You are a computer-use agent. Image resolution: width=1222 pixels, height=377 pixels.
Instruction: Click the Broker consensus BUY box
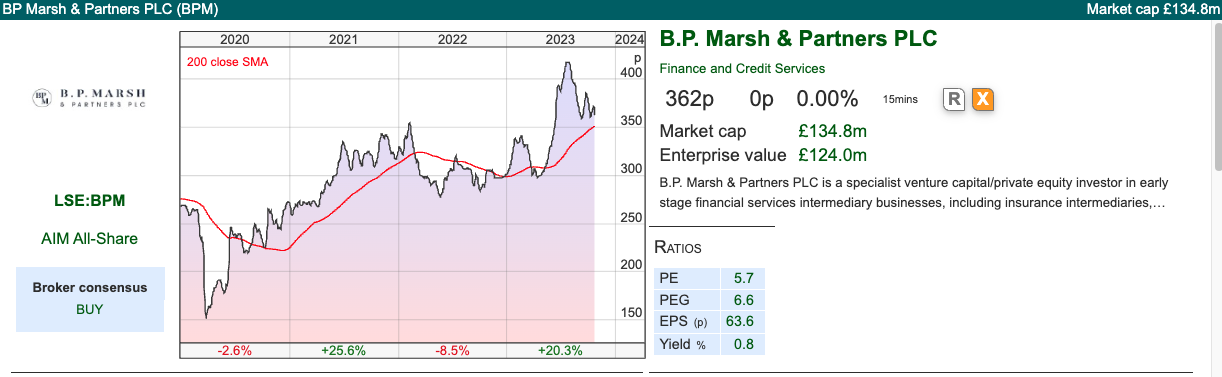click(90, 298)
